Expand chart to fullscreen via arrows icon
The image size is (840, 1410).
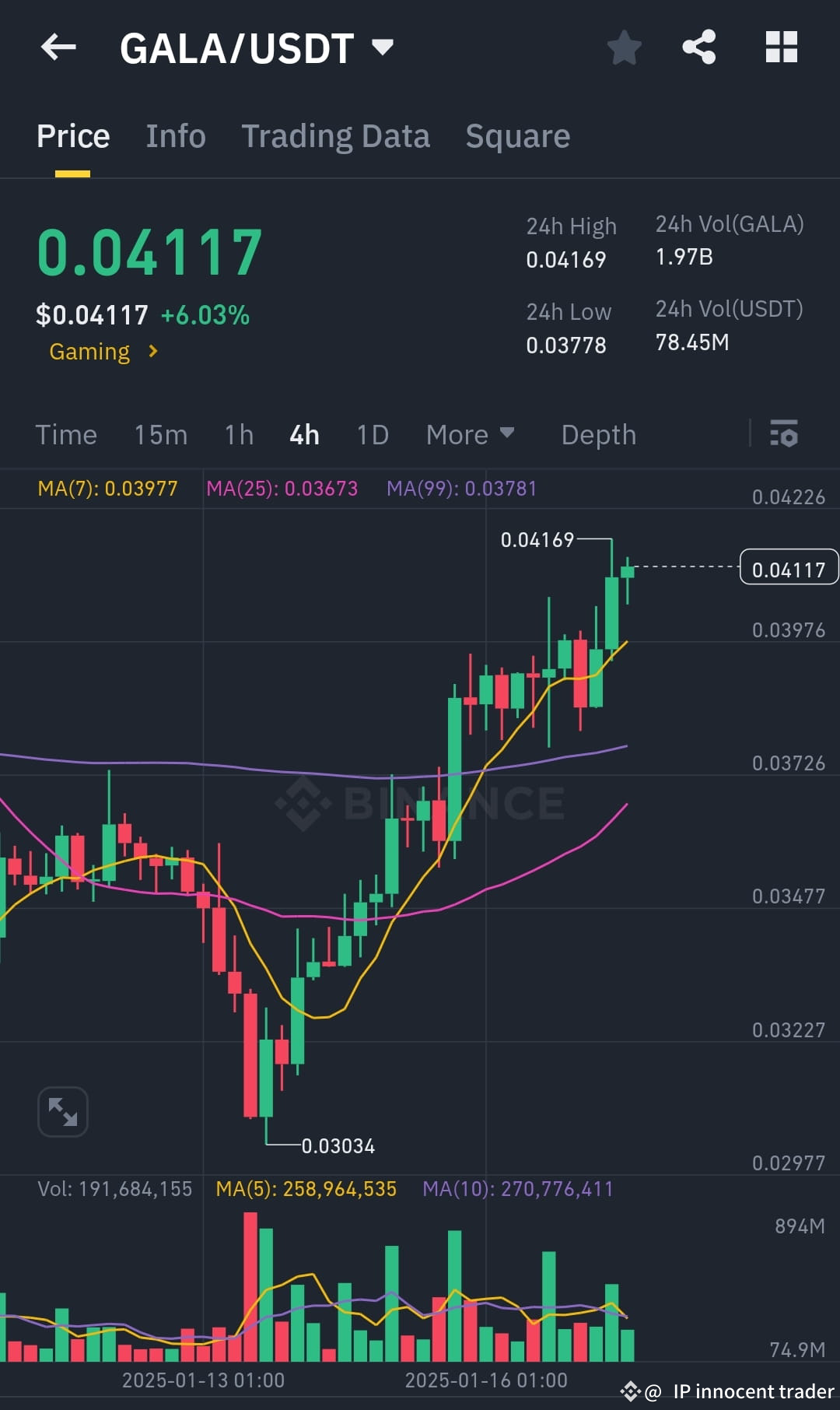pyautogui.click(x=62, y=1111)
